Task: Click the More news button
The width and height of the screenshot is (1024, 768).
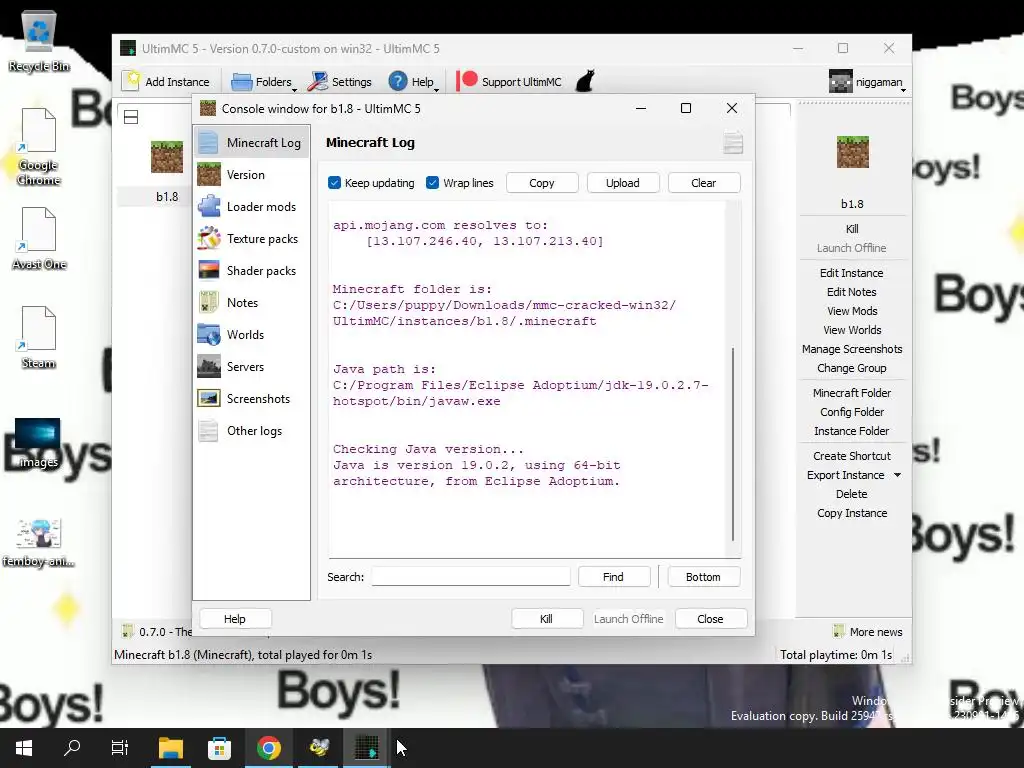Action: (868, 632)
